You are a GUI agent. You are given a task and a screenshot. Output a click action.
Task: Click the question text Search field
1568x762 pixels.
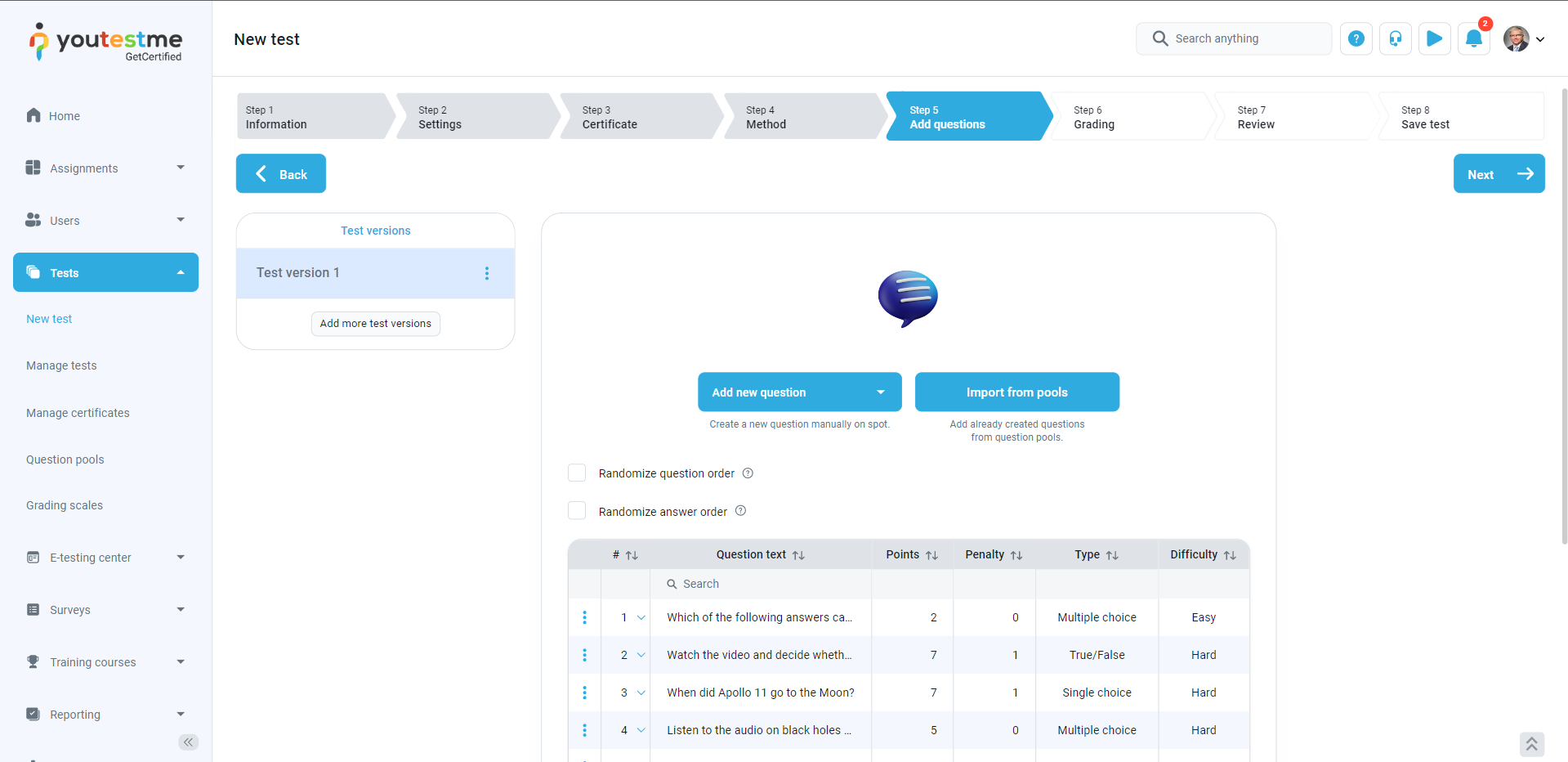click(760, 584)
